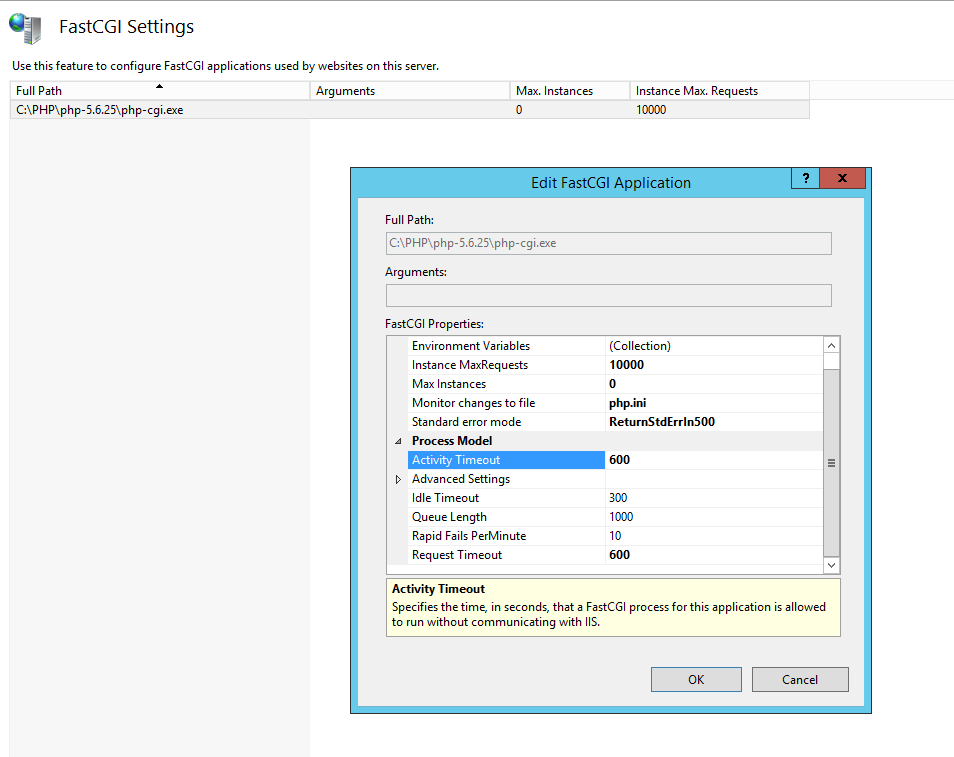This screenshot has width=954, height=757.
Task: Click OK to save FastCGI settings
Action: point(696,680)
